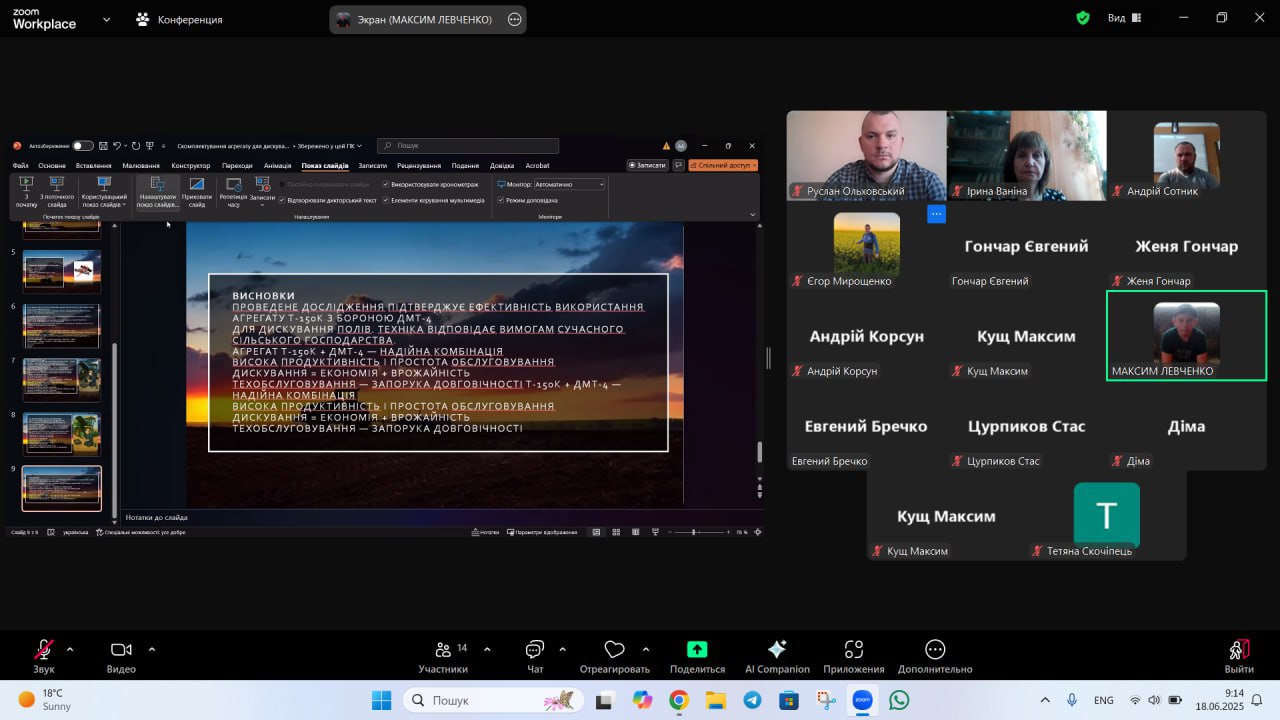Click the orange Спільний доступ button
1280x720 pixels.
[723, 165]
